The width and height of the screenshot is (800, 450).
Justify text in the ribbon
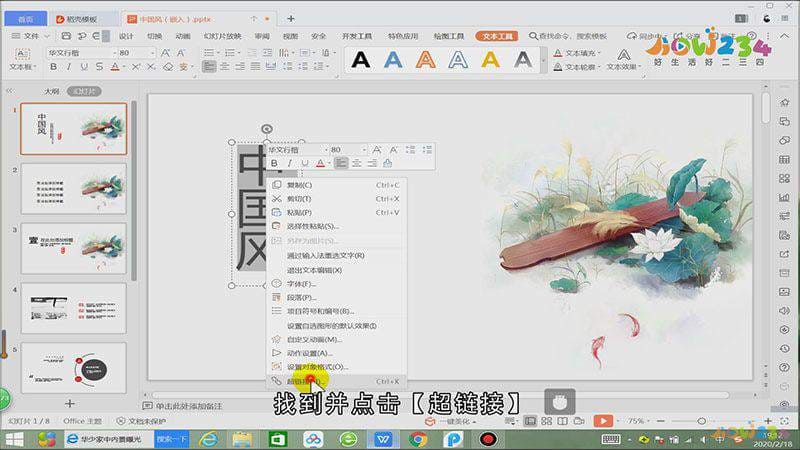pos(255,67)
